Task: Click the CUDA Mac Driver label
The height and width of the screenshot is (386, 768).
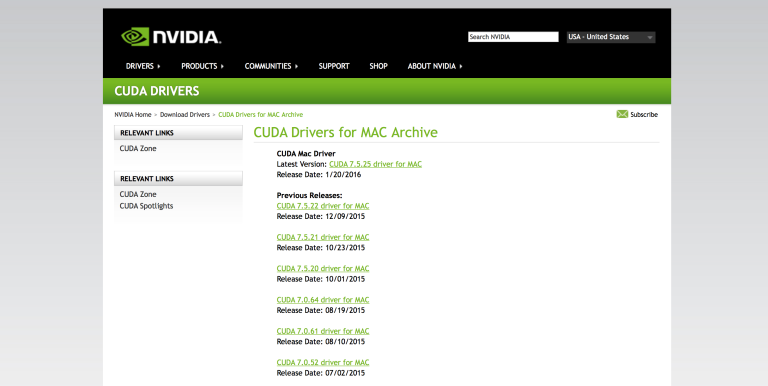Action: tap(306, 154)
